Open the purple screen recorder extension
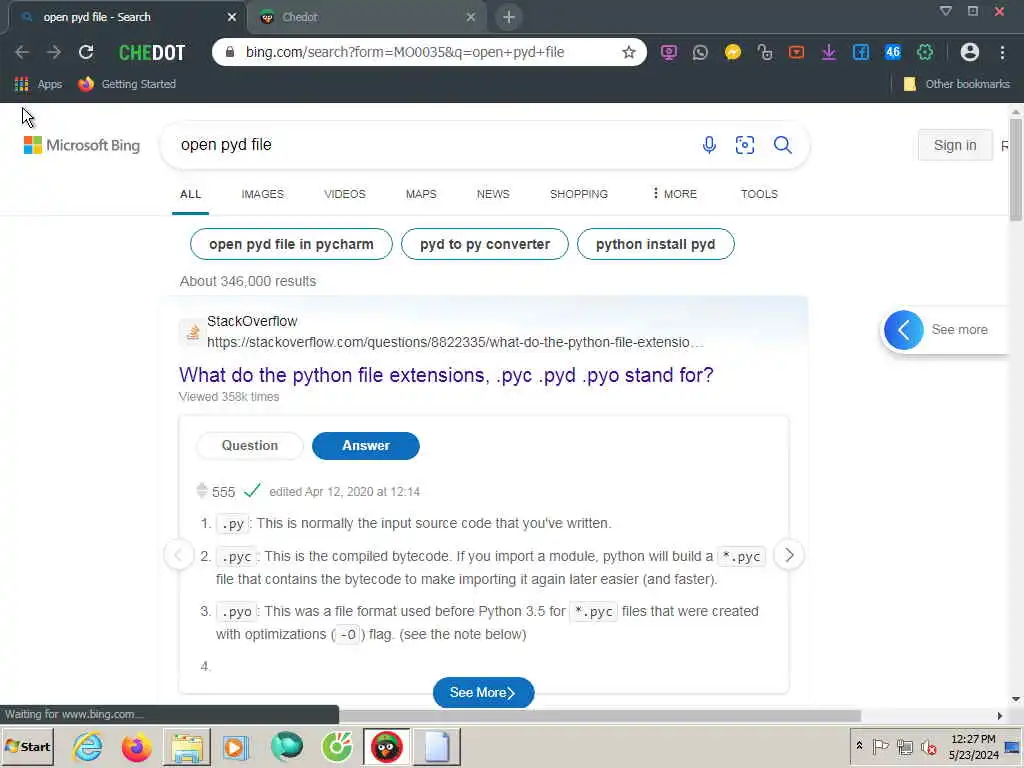 point(669,52)
